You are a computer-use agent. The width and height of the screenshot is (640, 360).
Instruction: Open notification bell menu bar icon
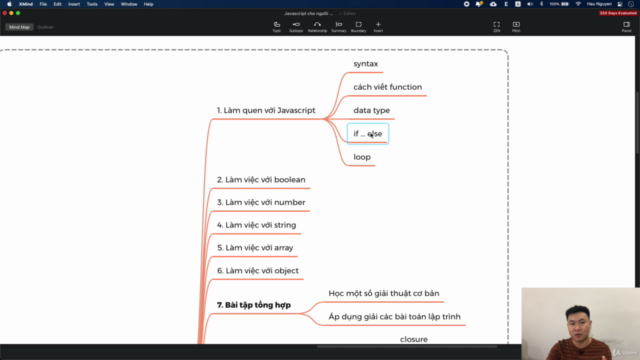(x=479, y=4)
